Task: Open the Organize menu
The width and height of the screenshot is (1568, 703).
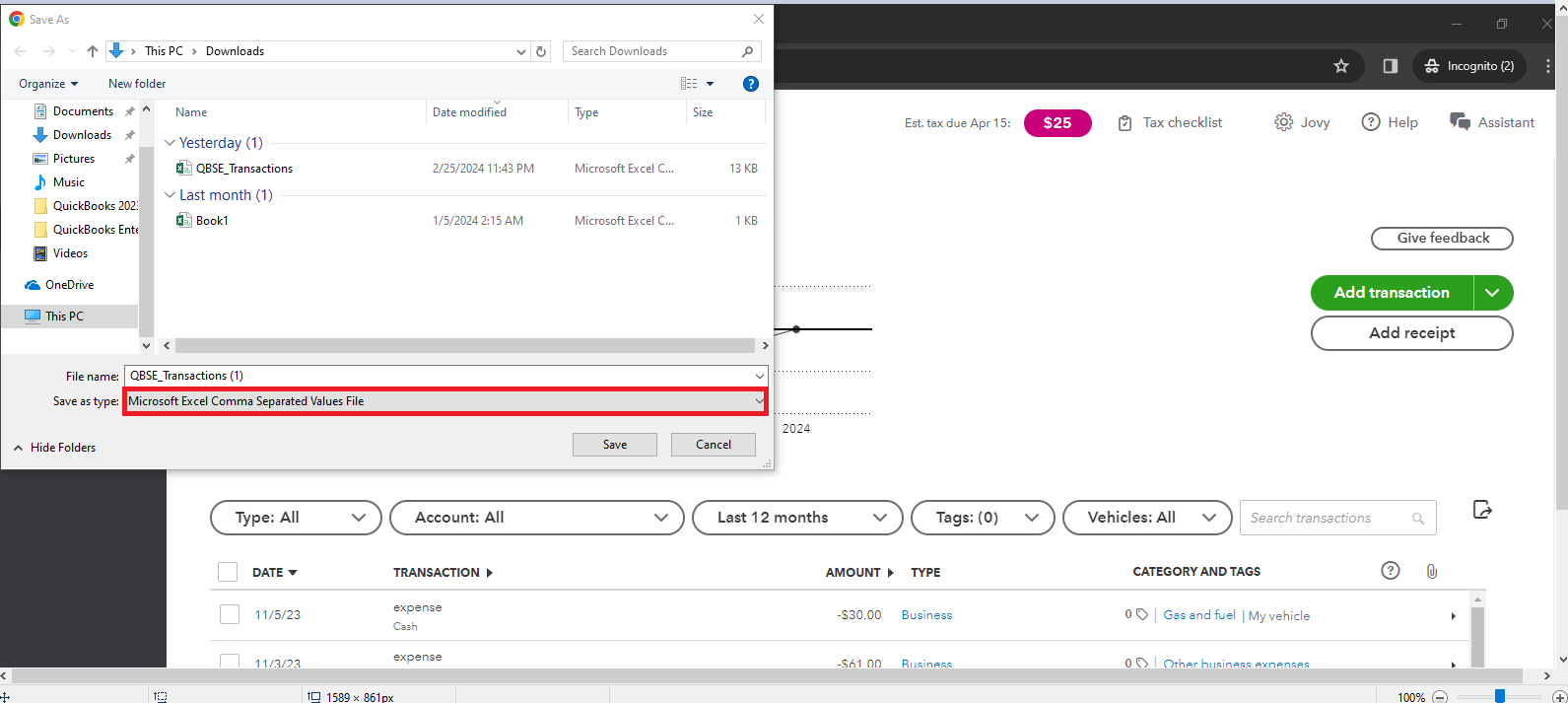Action: coord(47,84)
